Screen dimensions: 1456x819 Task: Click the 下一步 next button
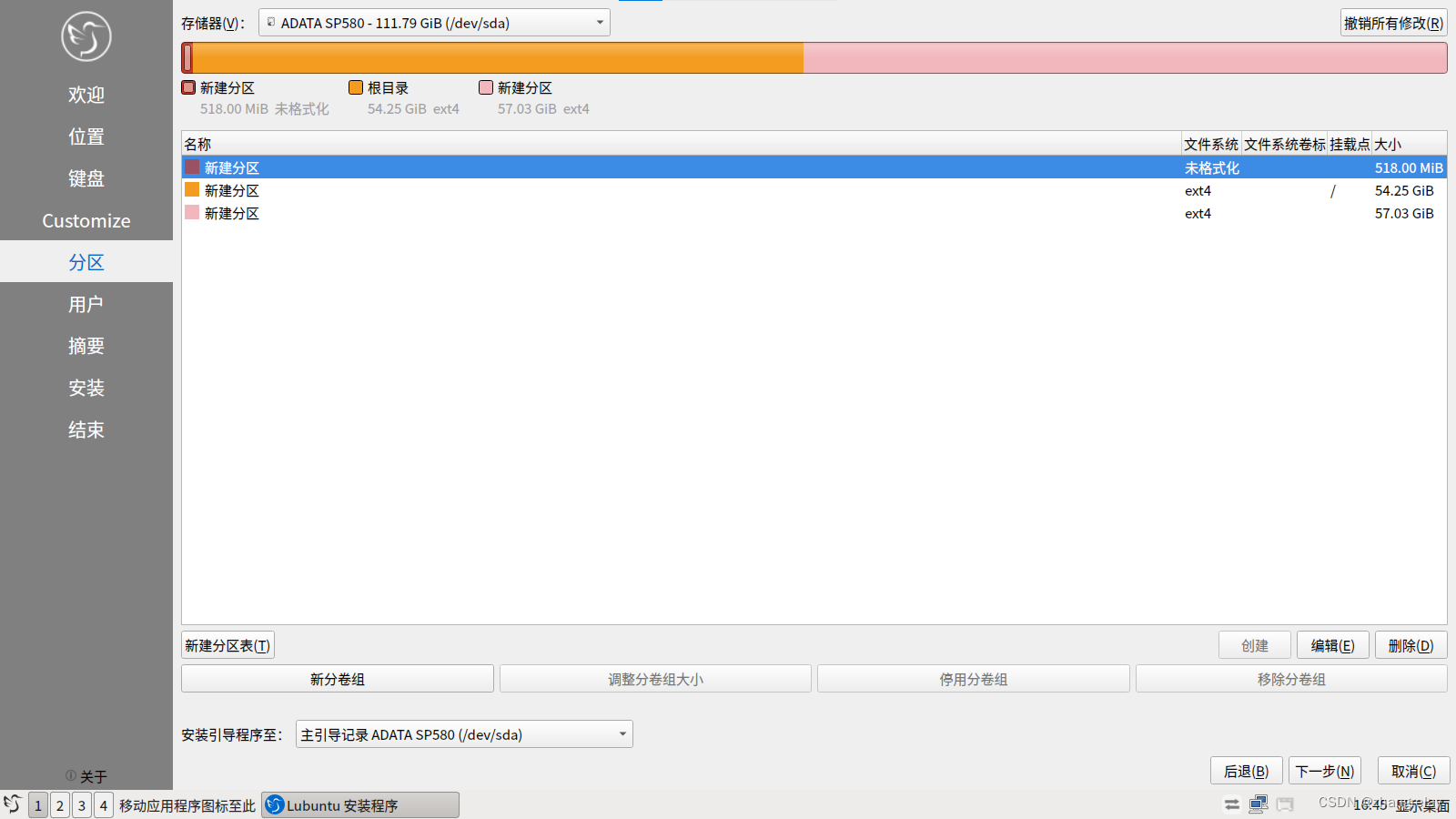[x=1325, y=771]
